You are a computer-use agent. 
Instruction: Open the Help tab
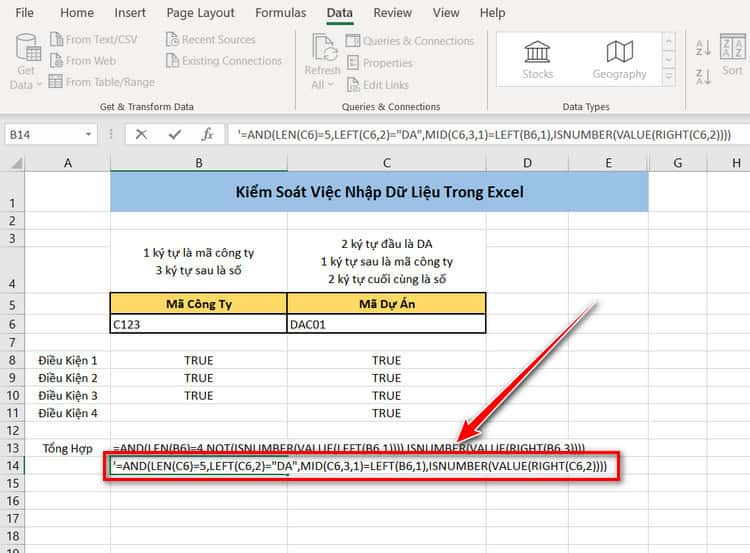click(x=492, y=13)
